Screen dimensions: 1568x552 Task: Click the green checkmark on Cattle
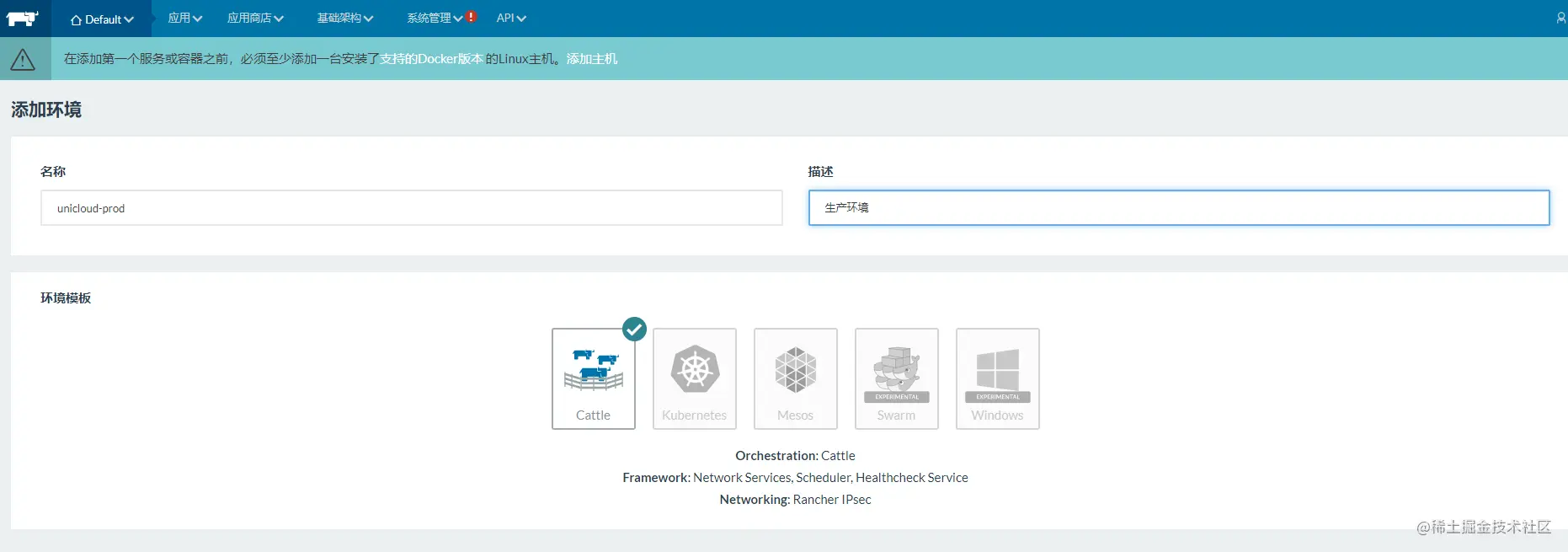pyautogui.click(x=635, y=329)
